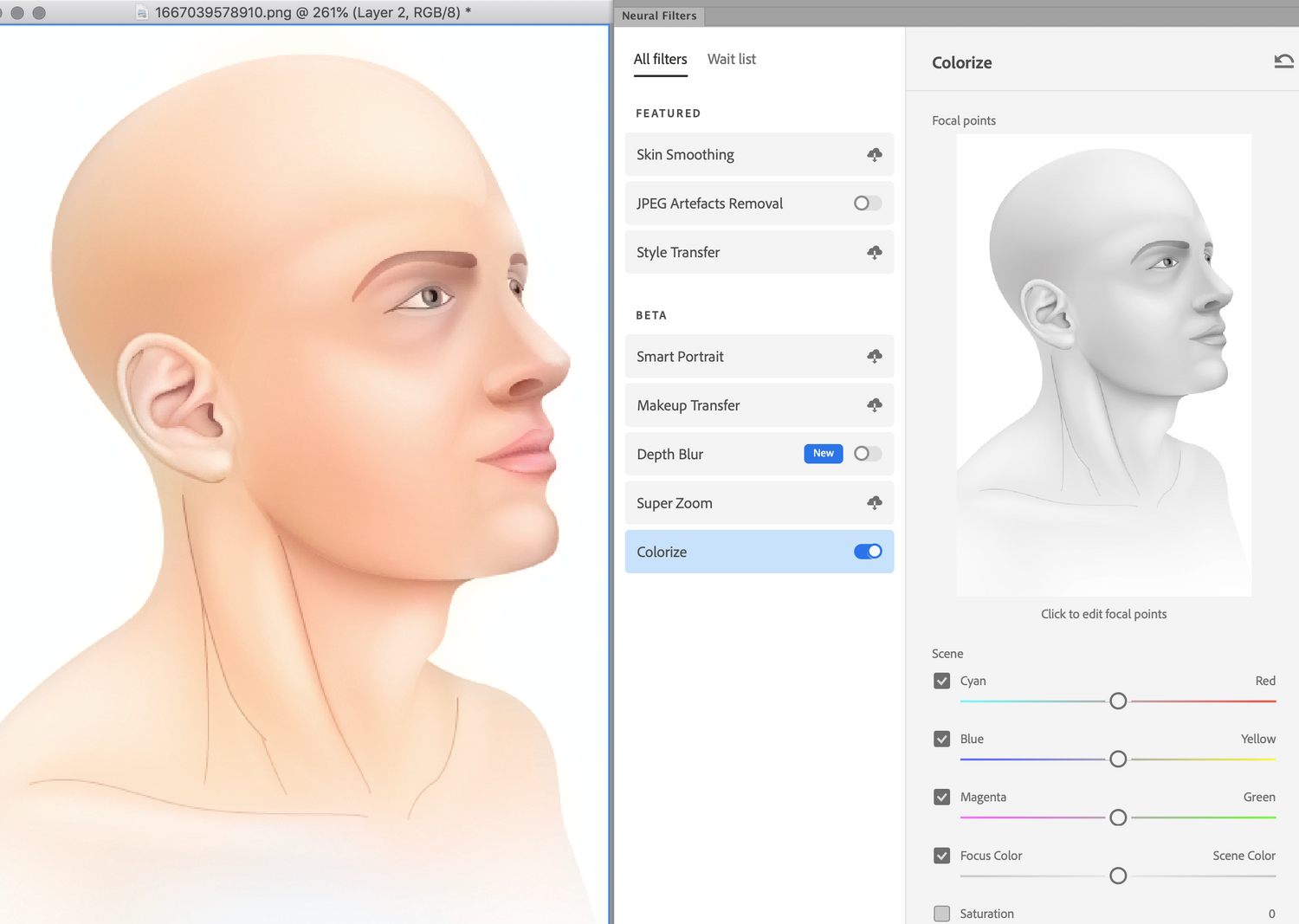Download the Skin Smoothing filter via cloud icon
Viewport: 1299px width, 924px height.
875,155
